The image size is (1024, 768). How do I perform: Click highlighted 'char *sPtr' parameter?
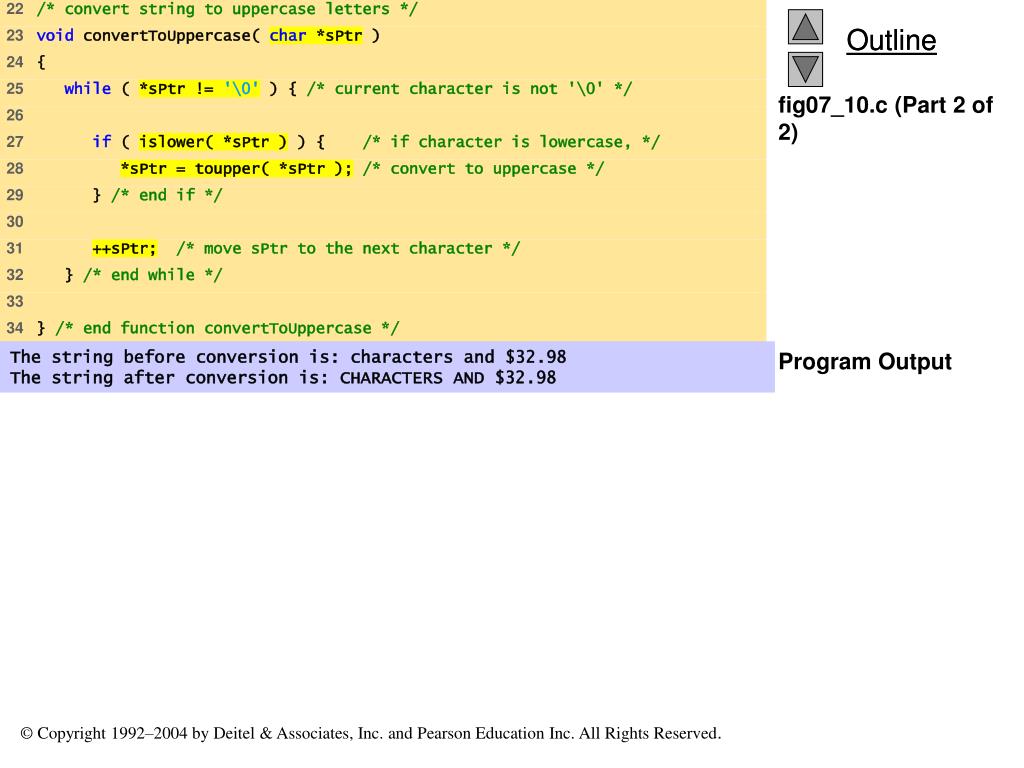[315, 35]
